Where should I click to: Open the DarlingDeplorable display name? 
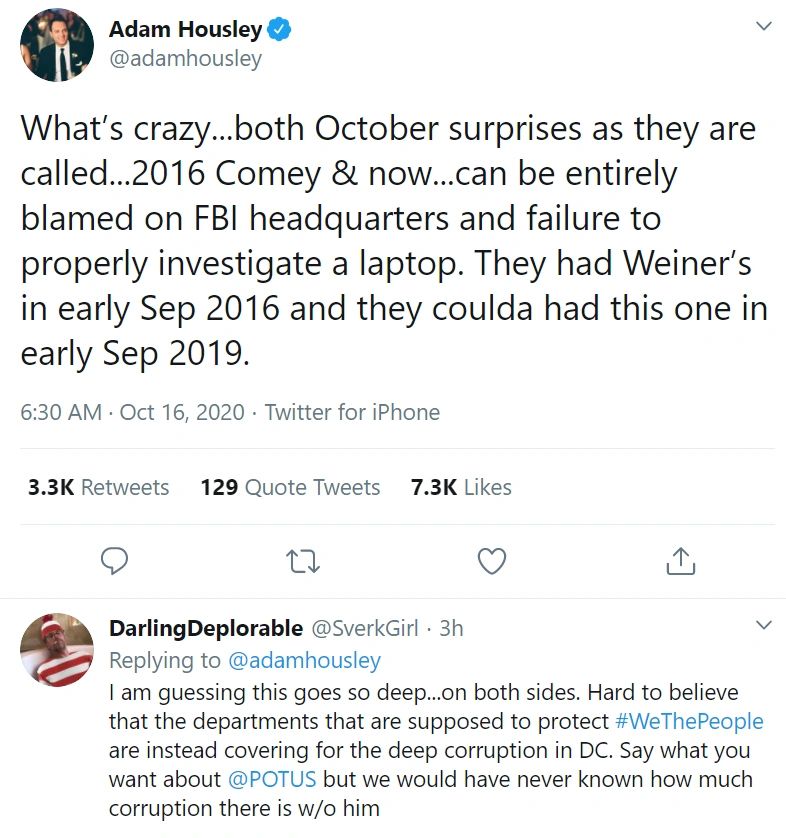205,628
